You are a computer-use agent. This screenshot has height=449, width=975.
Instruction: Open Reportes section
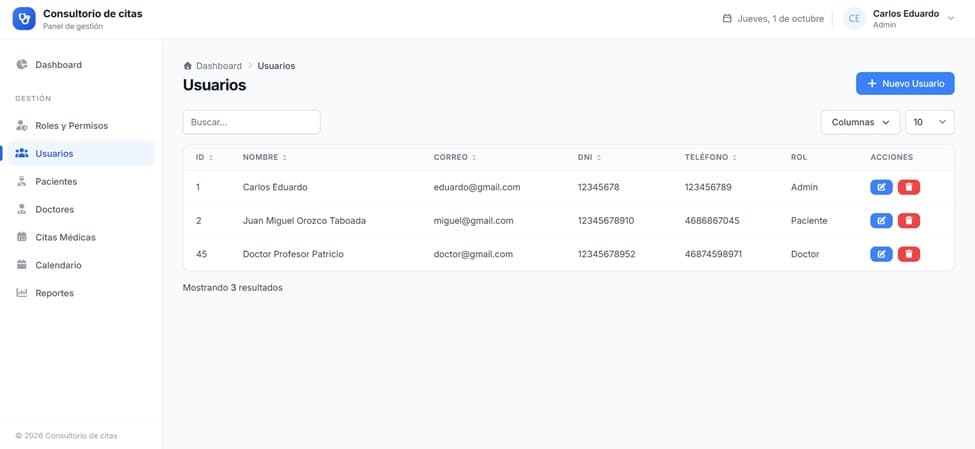(80, 293)
